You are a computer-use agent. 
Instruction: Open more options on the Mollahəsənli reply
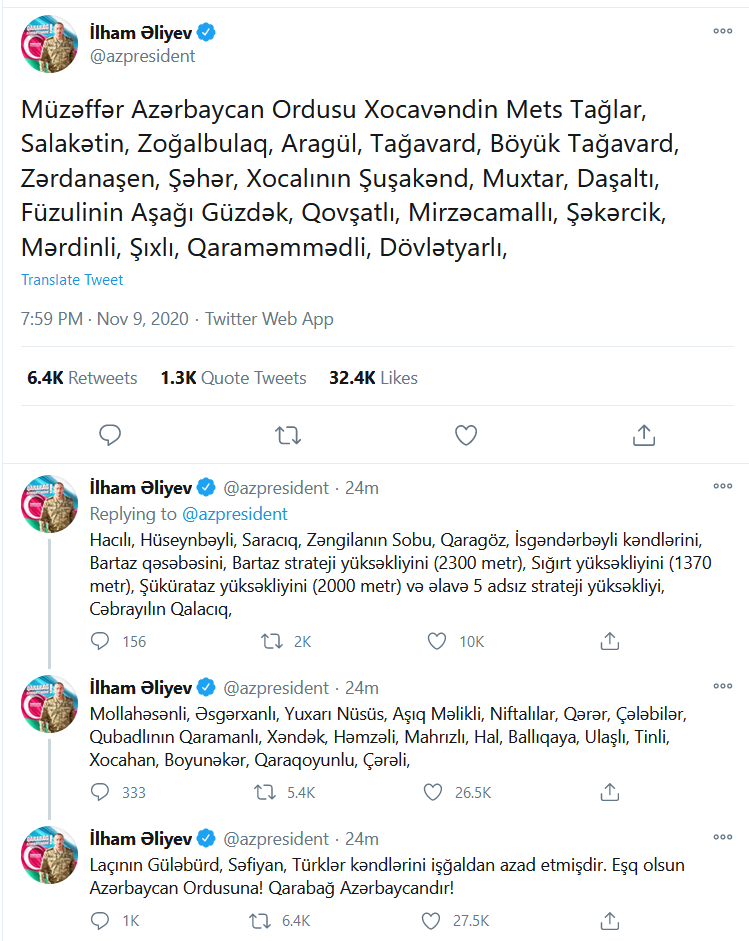pyautogui.click(x=722, y=687)
